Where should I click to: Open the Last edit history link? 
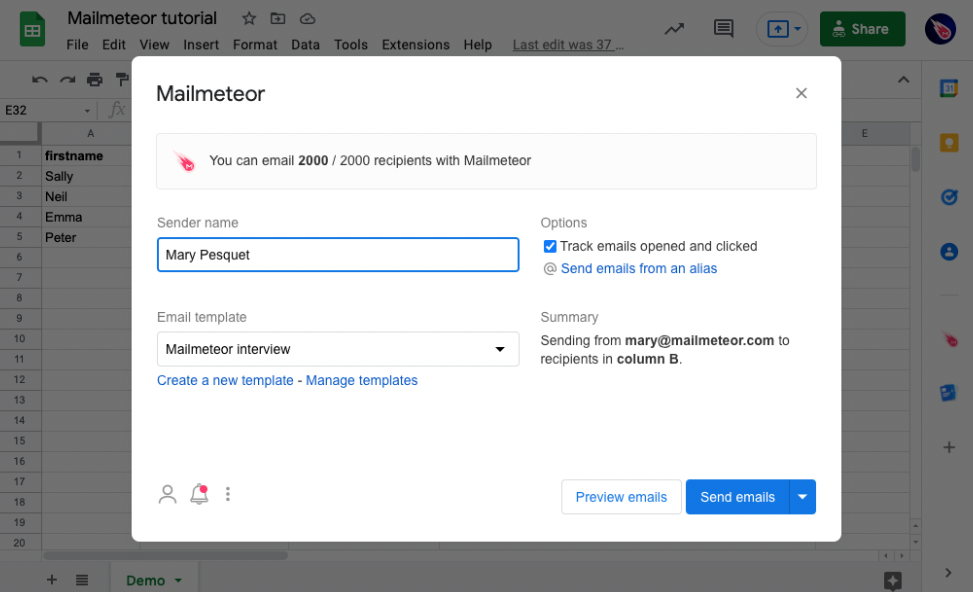[568, 45]
